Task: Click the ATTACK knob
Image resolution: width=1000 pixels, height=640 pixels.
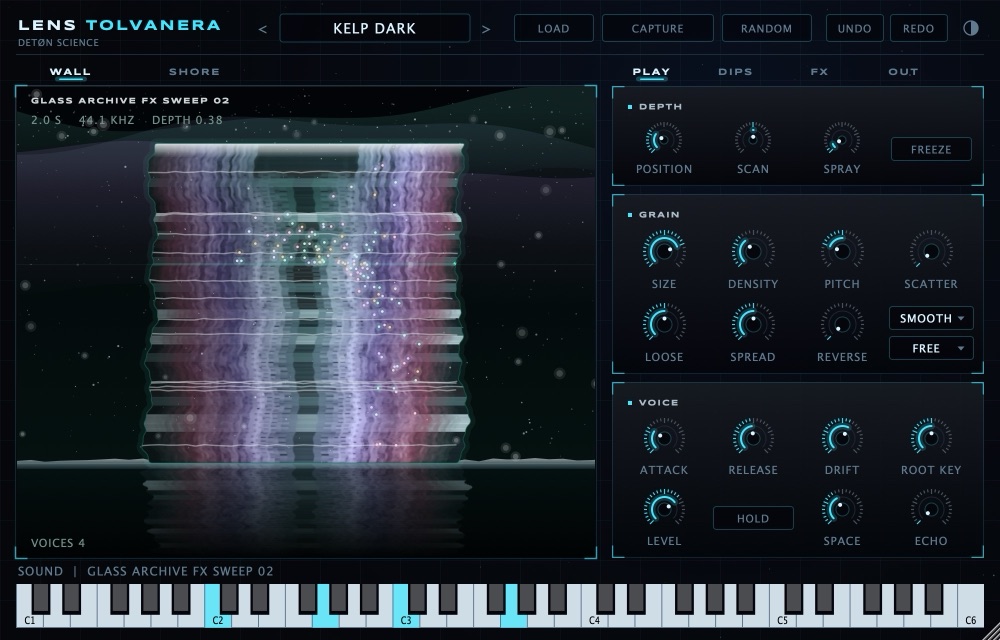Action: click(664, 437)
